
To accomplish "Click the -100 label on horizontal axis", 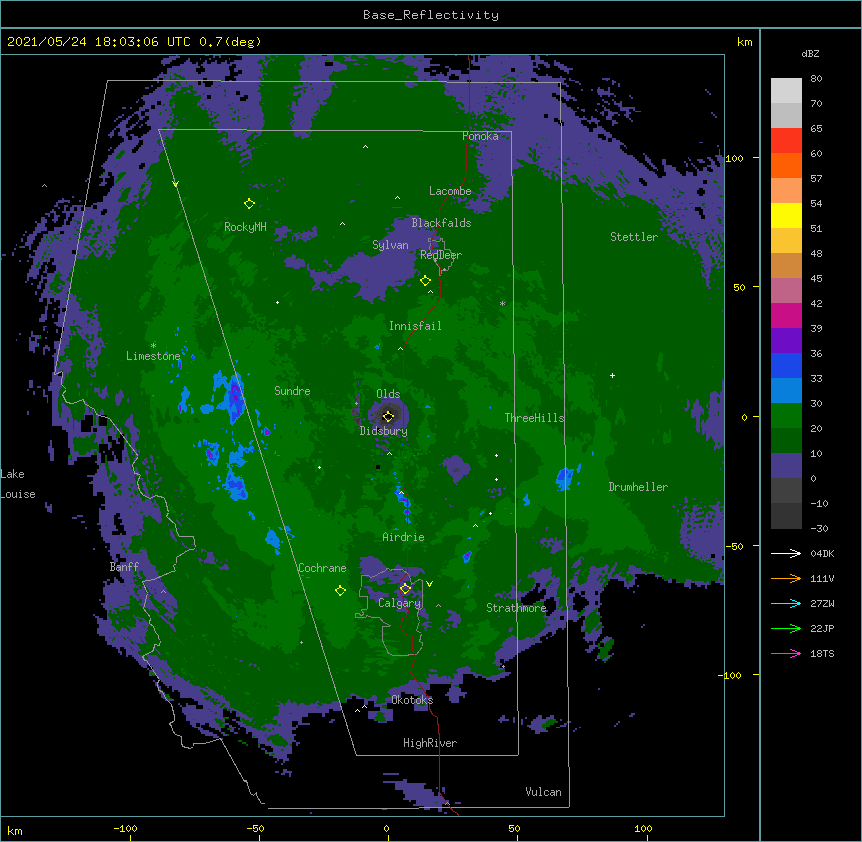I will [125, 828].
